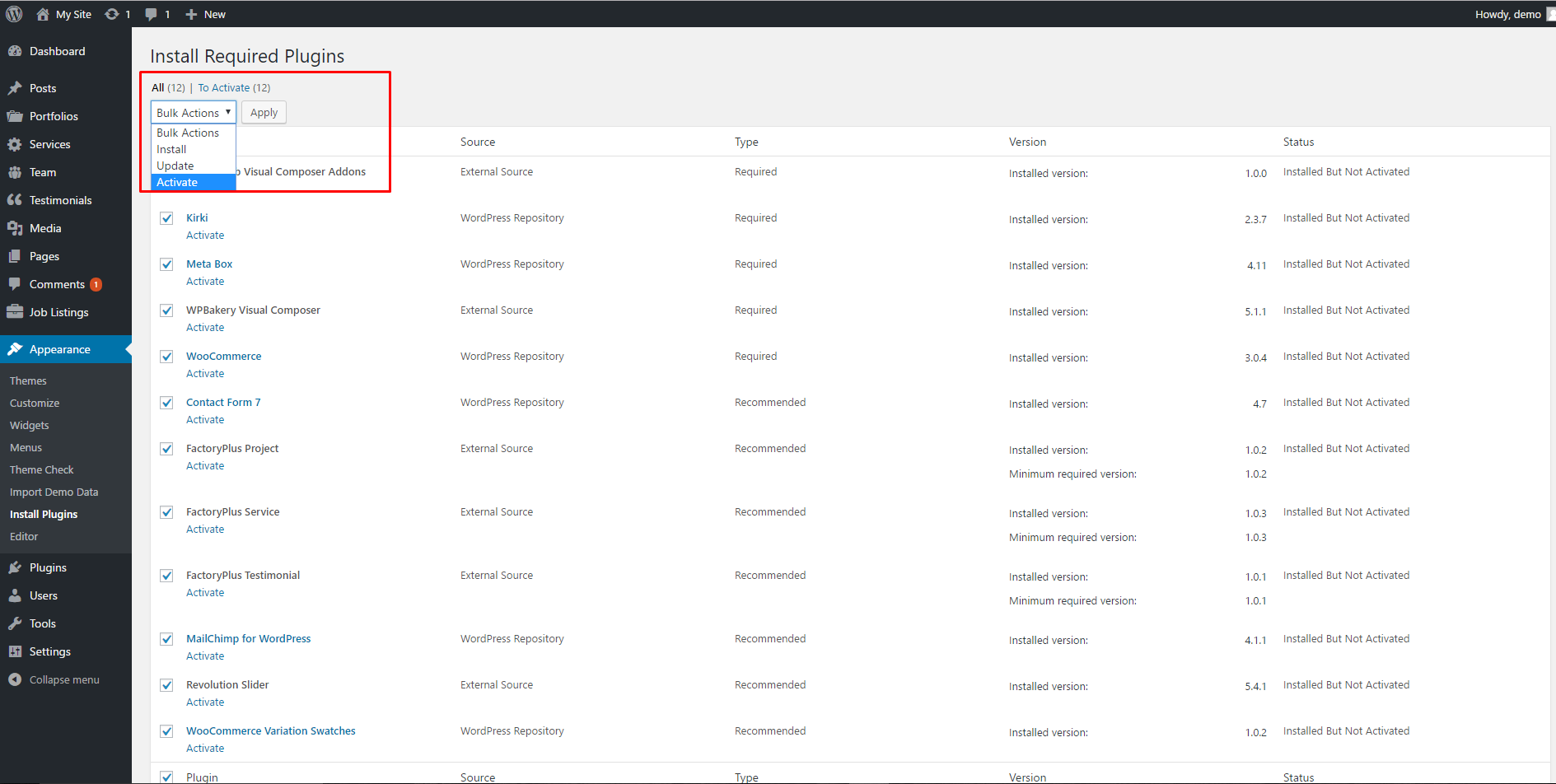Open the WordPress logo menu
Image resolution: width=1556 pixels, height=784 pixels.
(13, 13)
